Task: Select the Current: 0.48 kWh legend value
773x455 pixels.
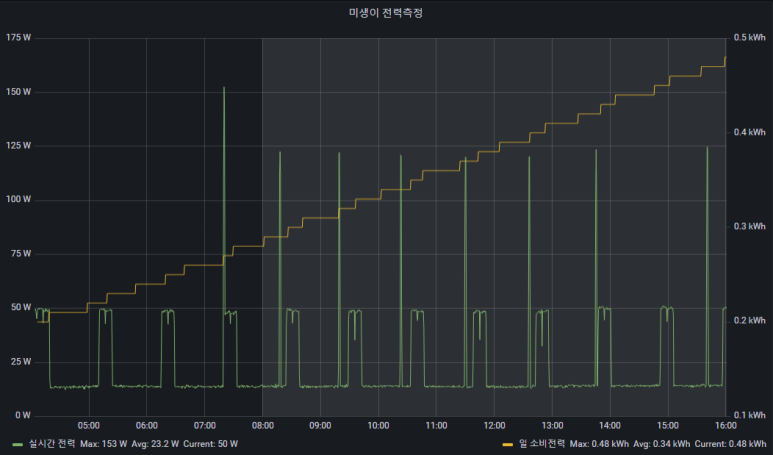Action: pos(731,444)
